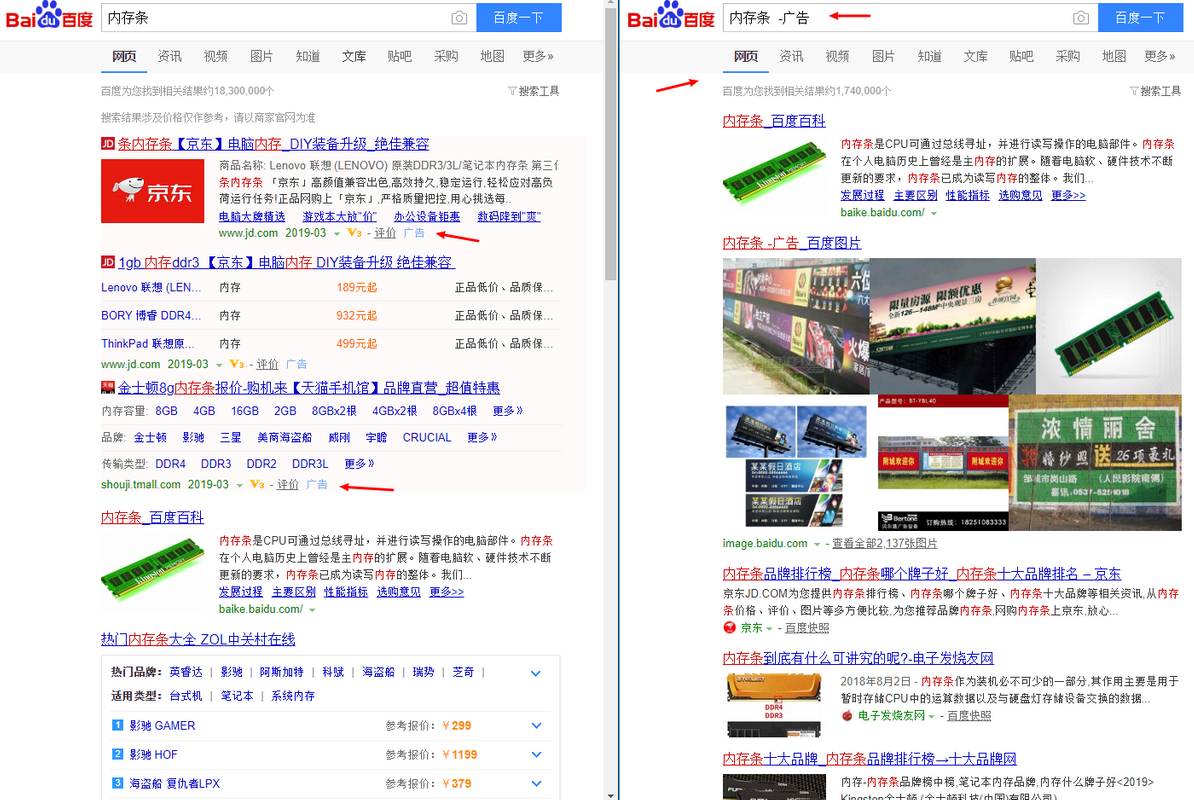
Task: Click the large 京东 logo image in first ad
Action: point(153,192)
